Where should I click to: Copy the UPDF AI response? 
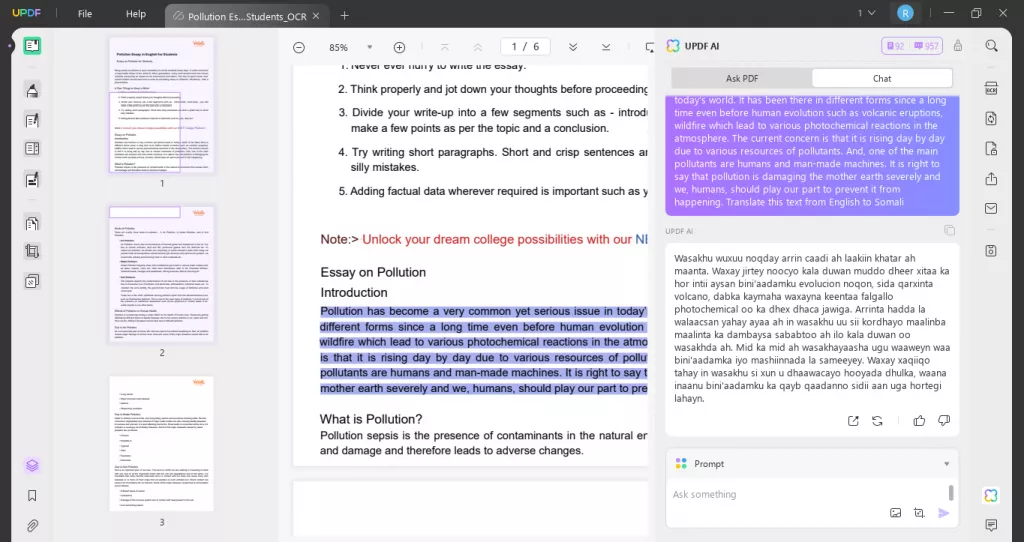950,231
